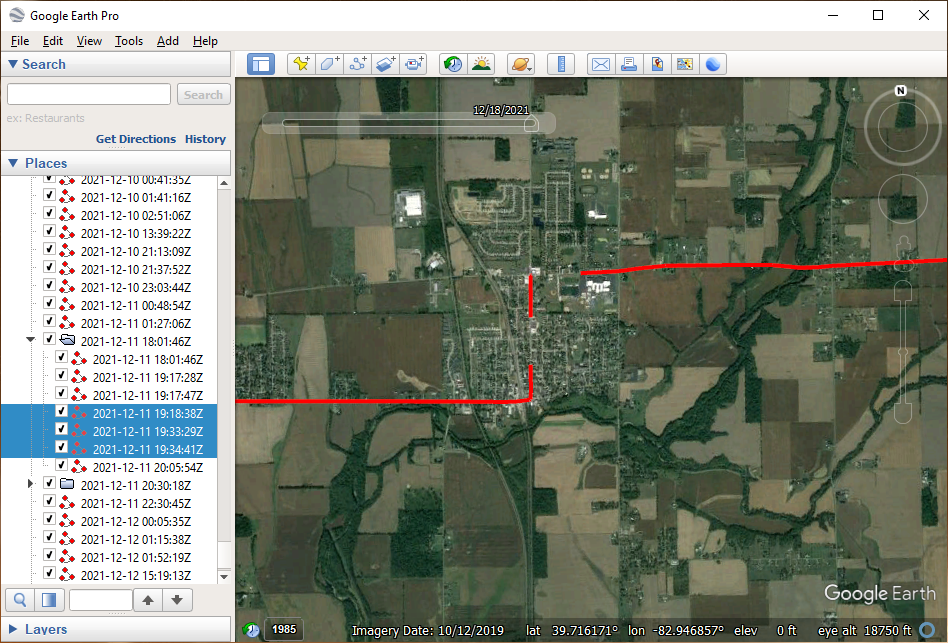Select the North indicator on the compass
This screenshot has height=643, width=948.
901,91
